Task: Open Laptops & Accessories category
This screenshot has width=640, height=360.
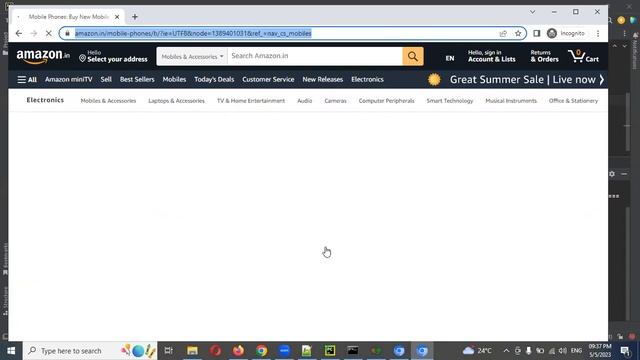Action: 176,101
